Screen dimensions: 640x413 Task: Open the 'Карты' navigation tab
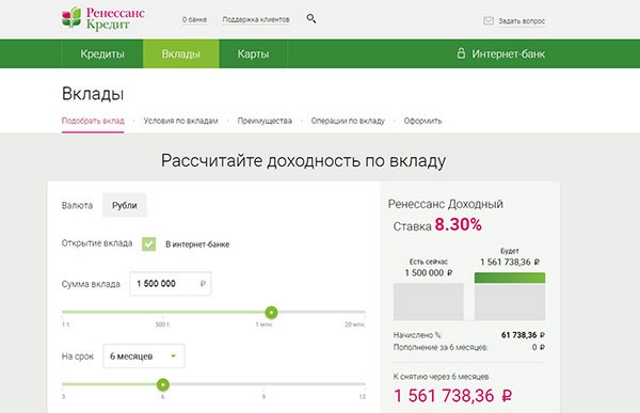tap(252, 54)
